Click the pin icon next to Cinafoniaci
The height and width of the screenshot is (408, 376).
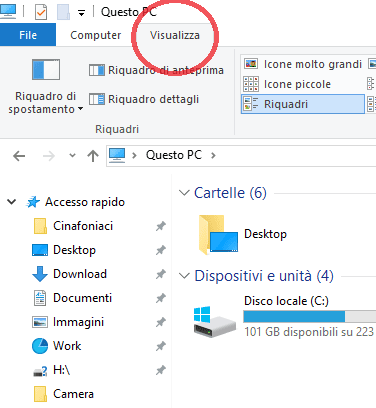point(161,226)
